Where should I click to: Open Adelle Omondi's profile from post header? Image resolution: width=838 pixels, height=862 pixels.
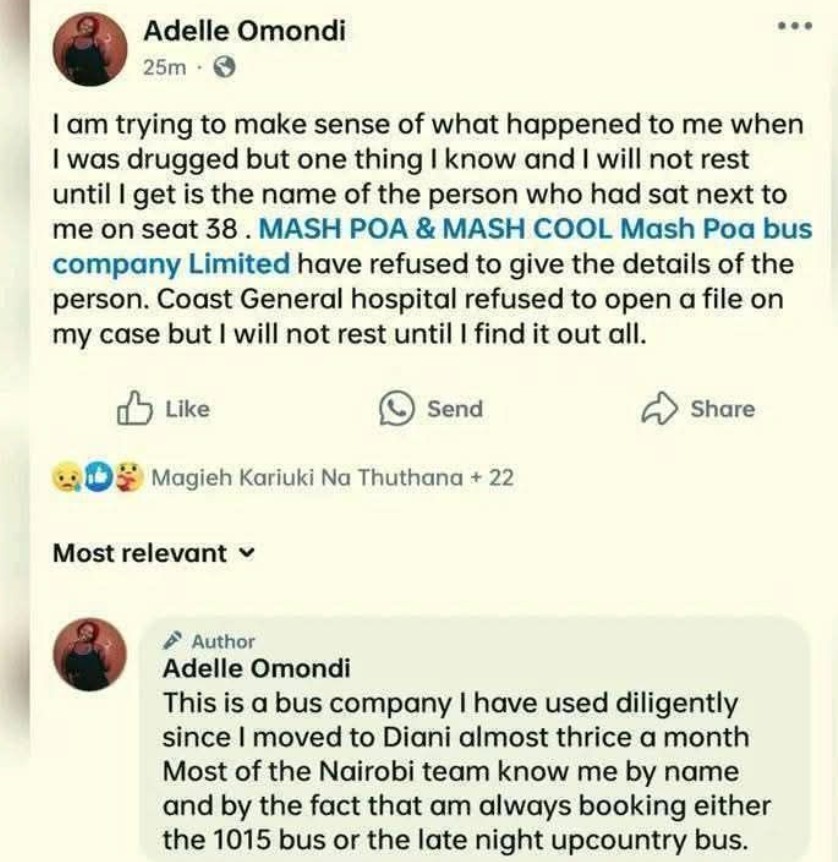[244, 30]
